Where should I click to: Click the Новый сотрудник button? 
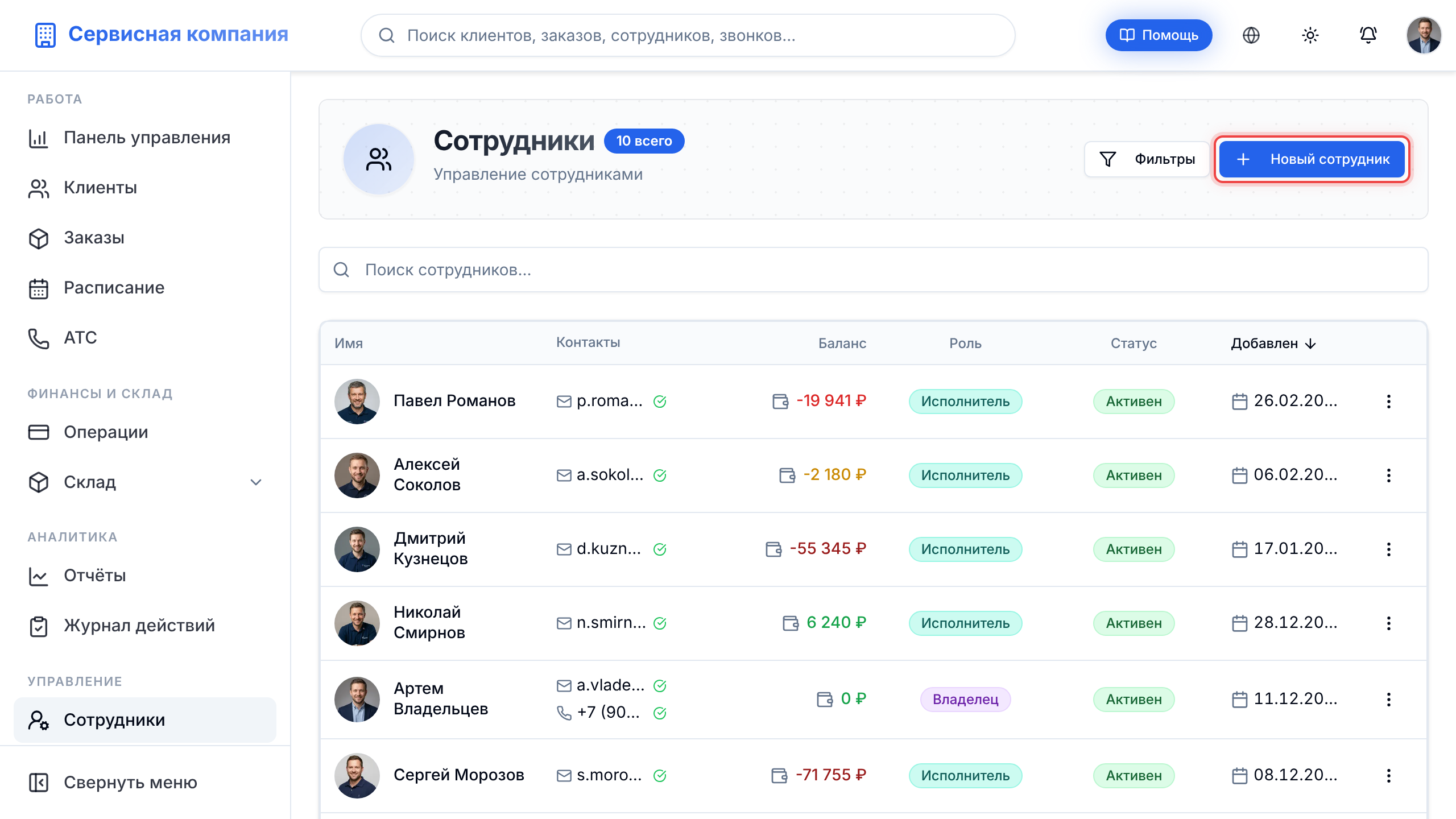[x=1312, y=159]
